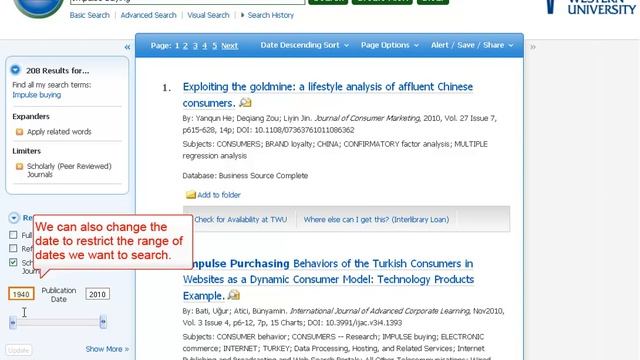Uncheck Scholarly Journals checkbox
Viewport: 640px width, 360px height.
pos(13,262)
